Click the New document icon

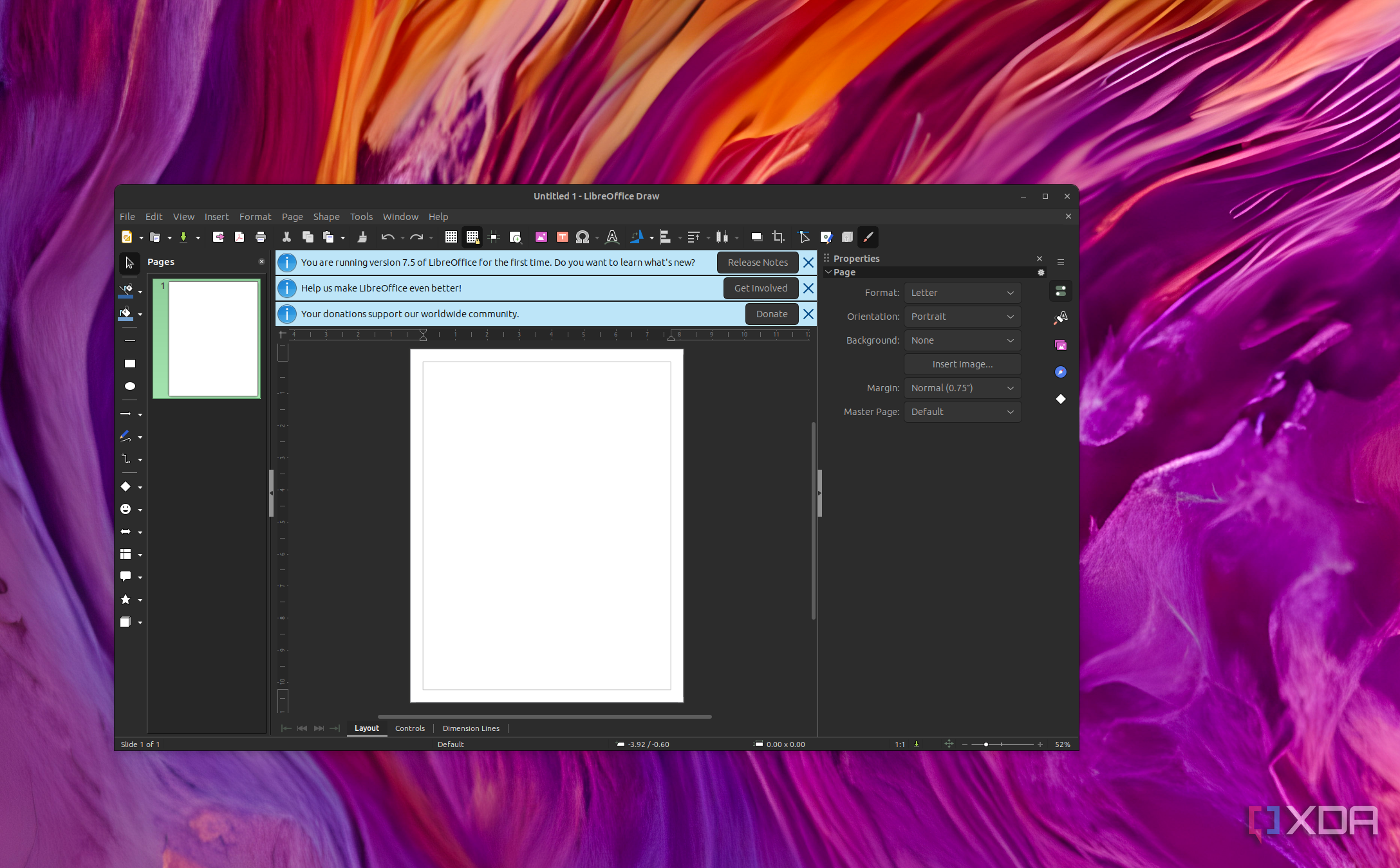tap(127, 237)
